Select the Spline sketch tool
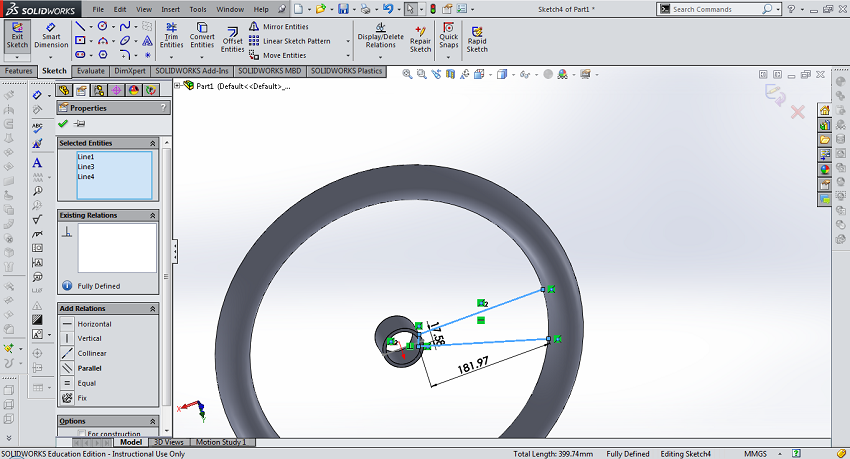The width and height of the screenshot is (850, 459). (x=125, y=26)
